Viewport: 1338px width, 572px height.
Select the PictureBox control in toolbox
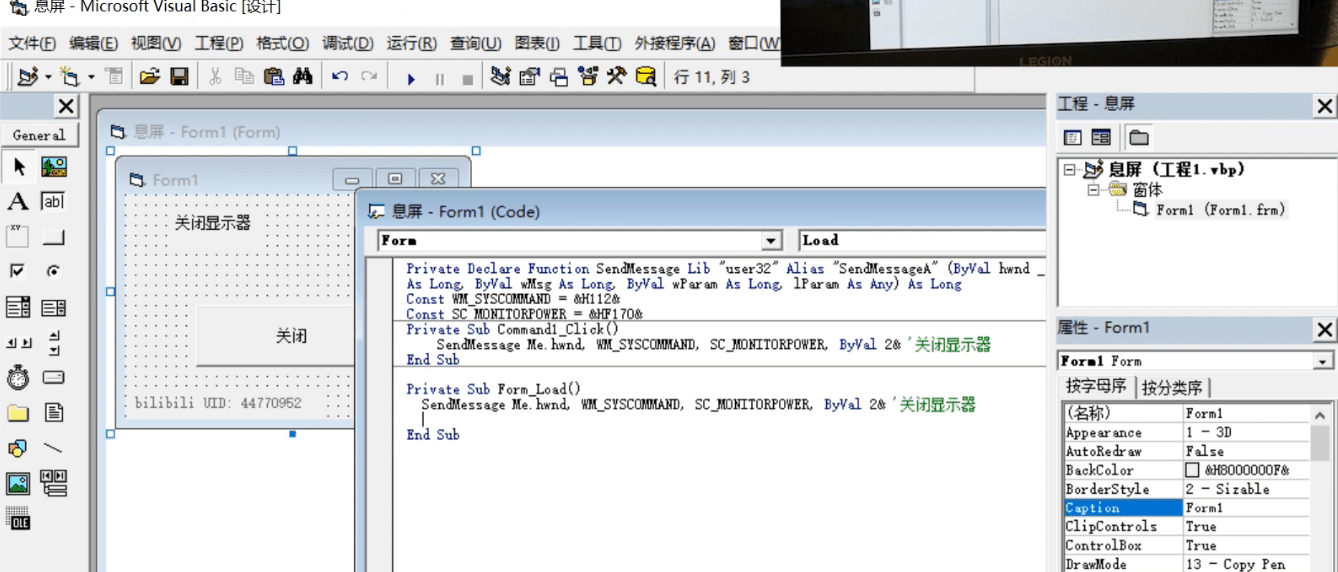point(53,166)
